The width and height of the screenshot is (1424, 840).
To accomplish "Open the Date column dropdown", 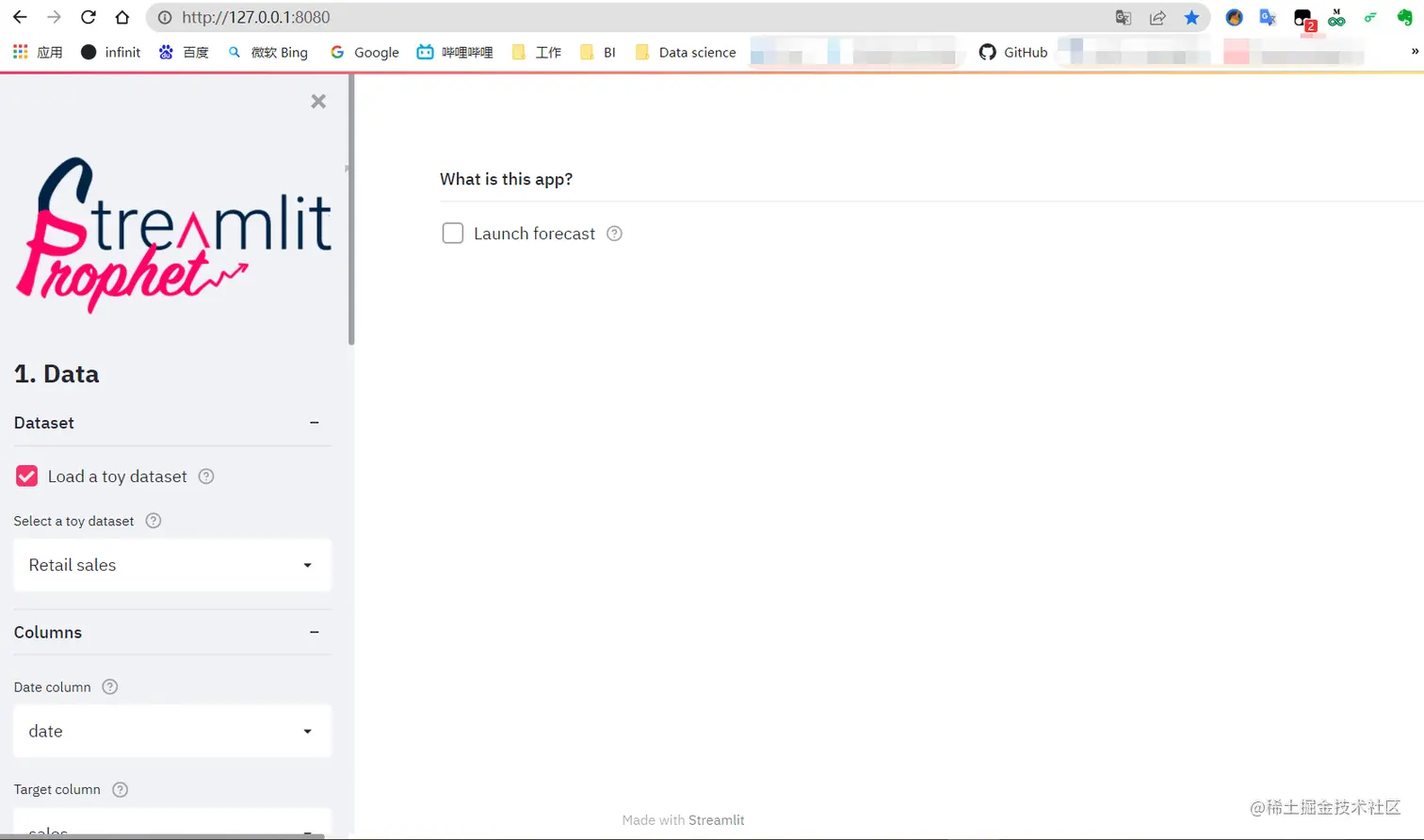I will point(172,731).
